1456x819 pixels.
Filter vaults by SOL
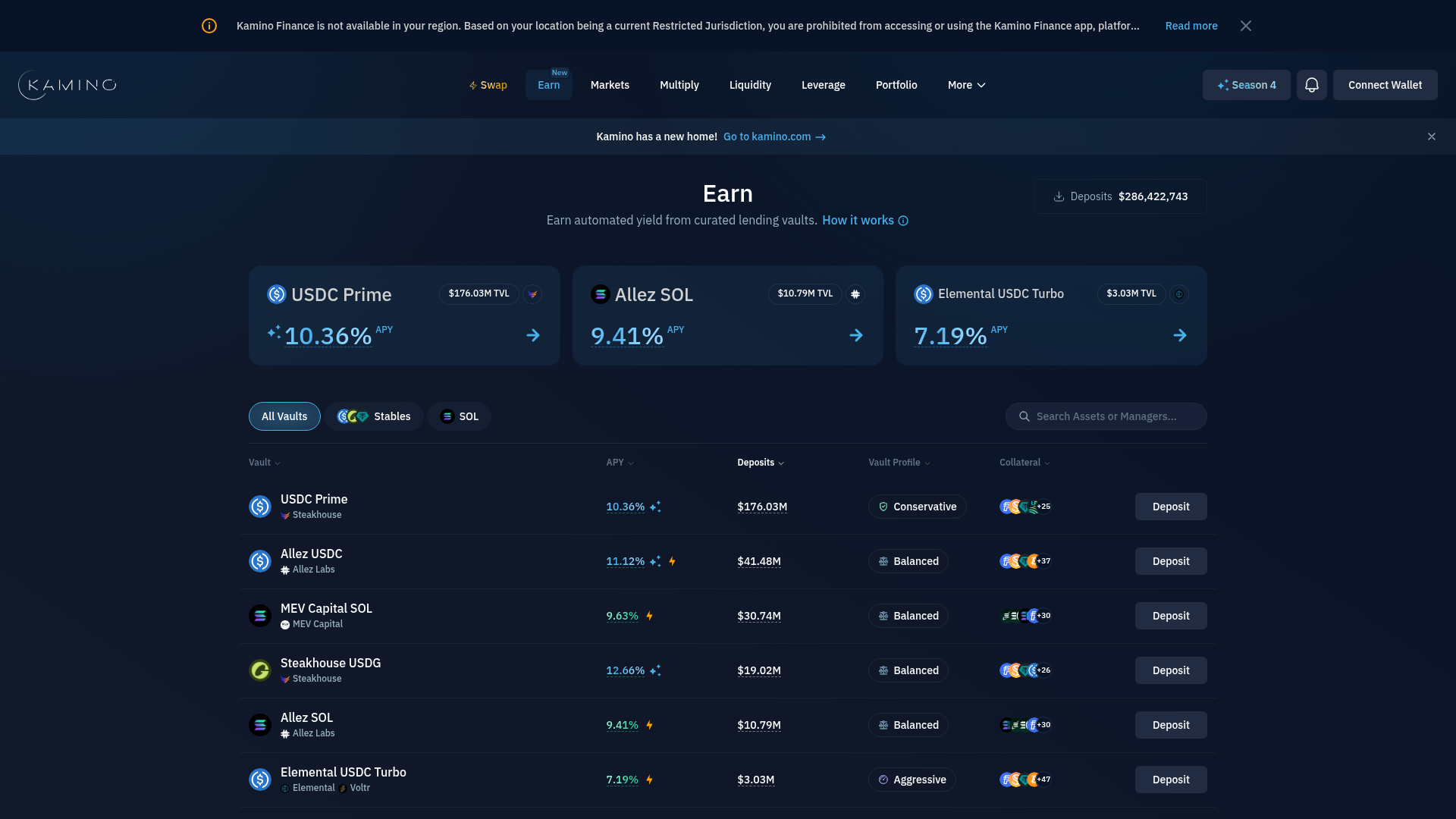click(x=459, y=416)
